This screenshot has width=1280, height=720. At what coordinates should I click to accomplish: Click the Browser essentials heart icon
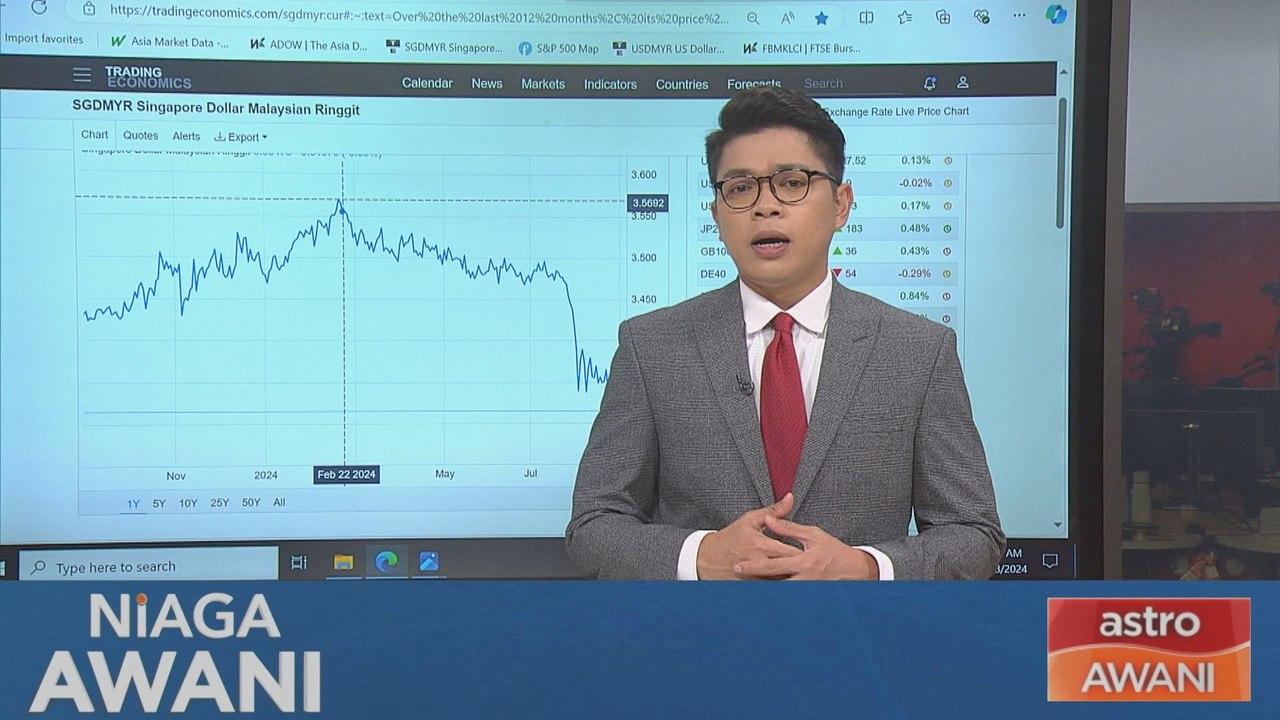pos(981,17)
